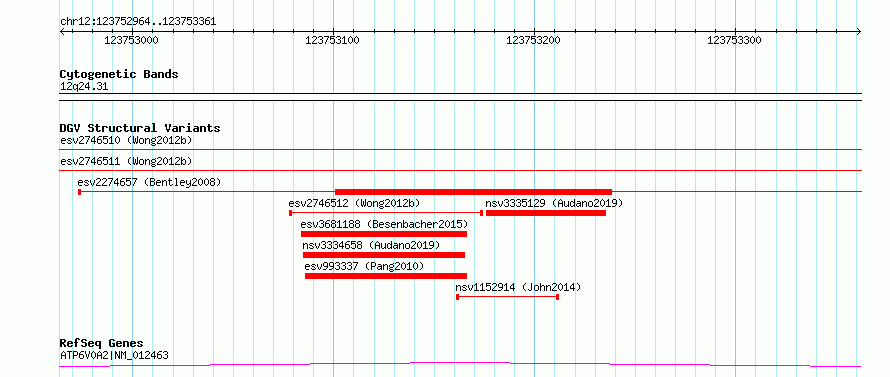Click the thick red esv2274657 bar
Screen dimensions: 890x377
pos(473,192)
